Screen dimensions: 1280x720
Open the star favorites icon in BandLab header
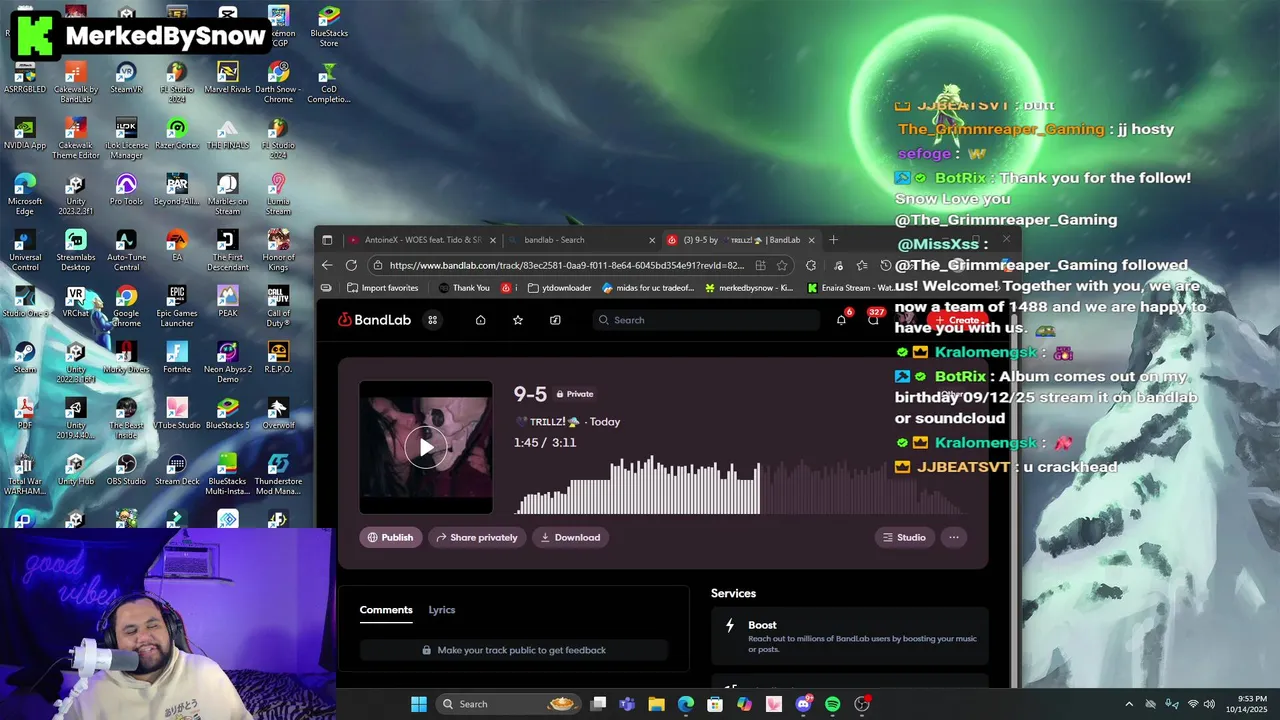coord(518,320)
